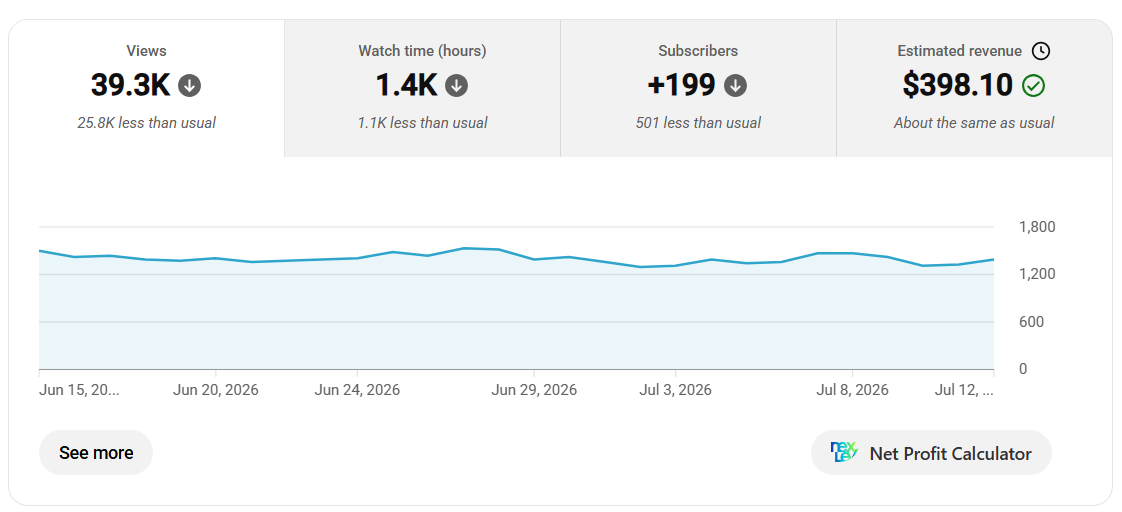Click the down-arrow icon next to 39.3K views
This screenshot has width=1122, height=512.
[x=190, y=86]
